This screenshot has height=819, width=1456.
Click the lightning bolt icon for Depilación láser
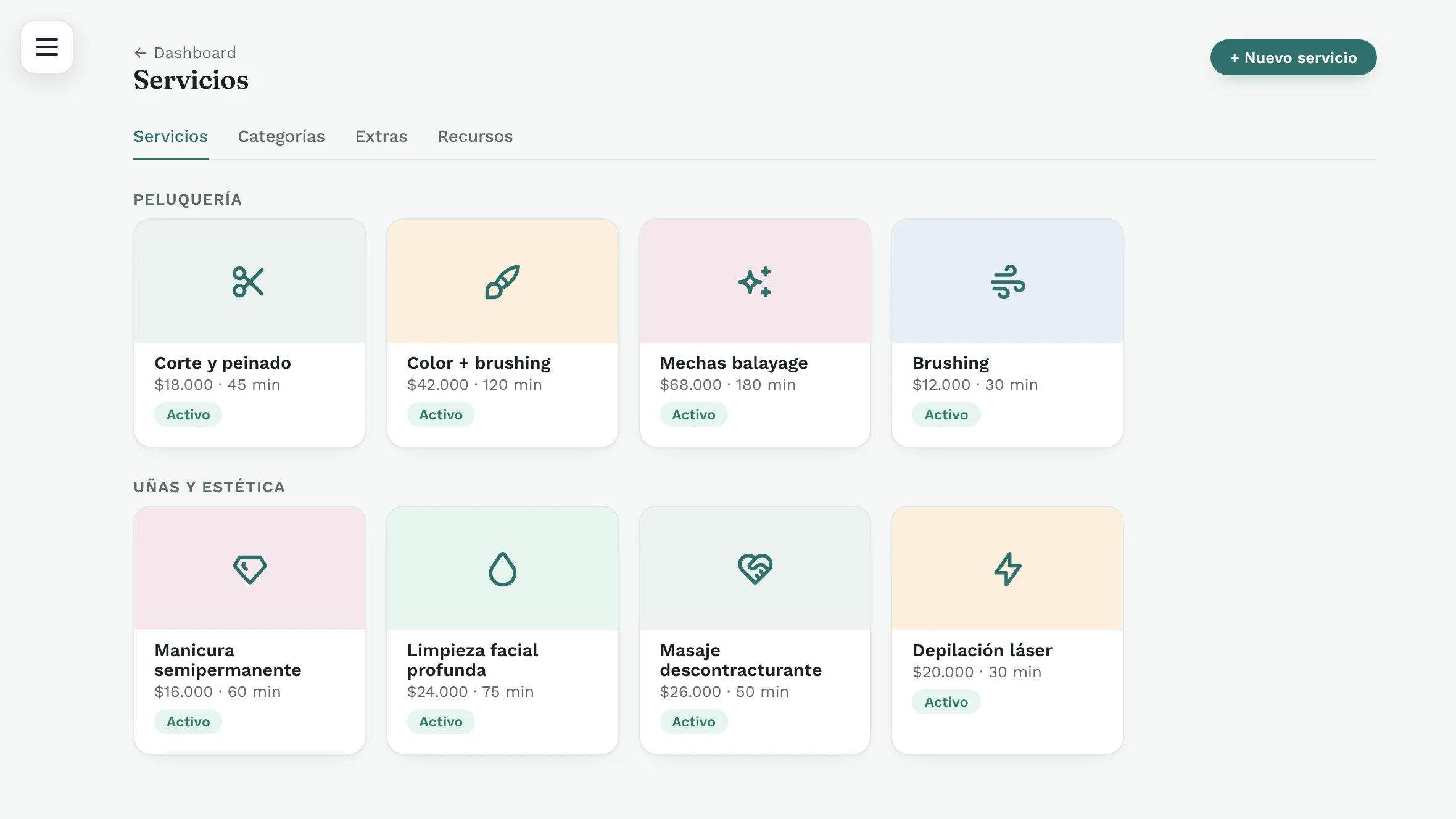pyautogui.click(x=1007, y=569)
